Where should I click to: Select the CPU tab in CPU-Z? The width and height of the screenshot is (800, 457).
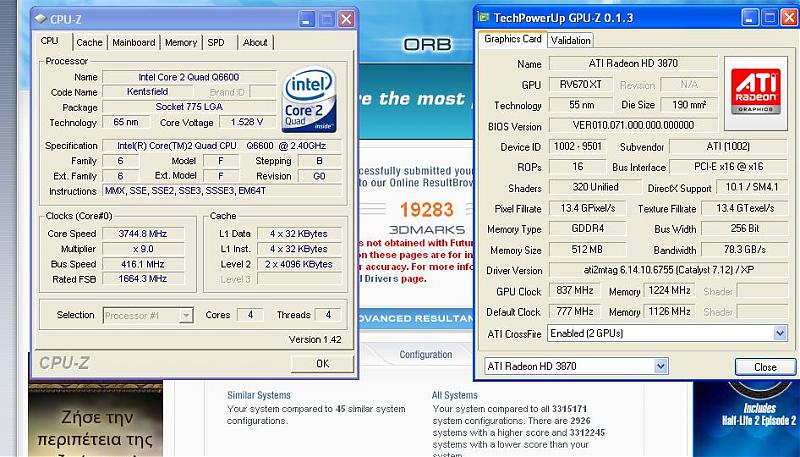[x=49, y=41]
